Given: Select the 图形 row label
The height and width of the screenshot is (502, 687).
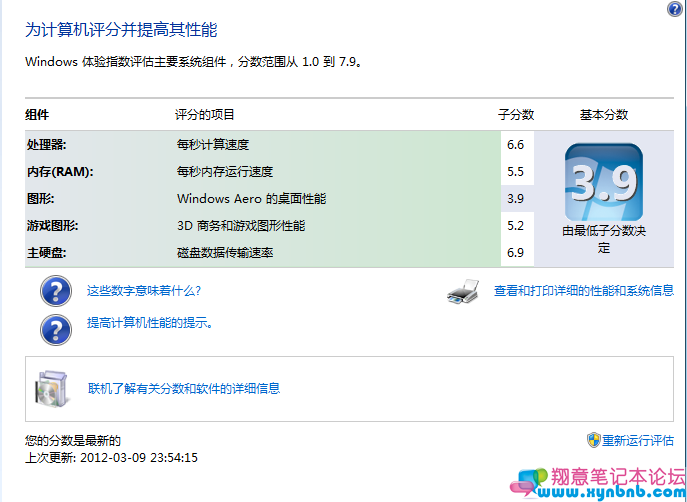Looking at the screenshot, I should coord(40,199).
